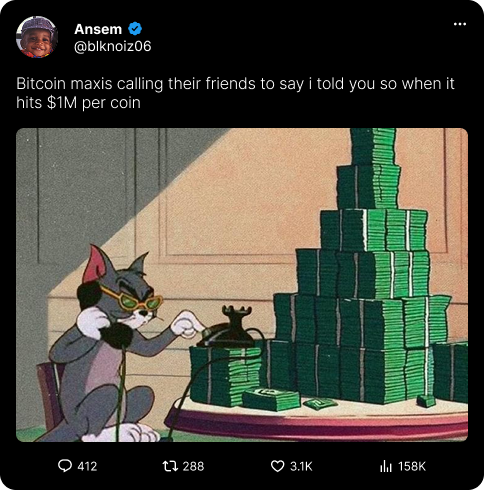Click the reply speech bubble icon
Viewport: 484px width, 490px height.
pyautogui.click(x=65, y=466)
